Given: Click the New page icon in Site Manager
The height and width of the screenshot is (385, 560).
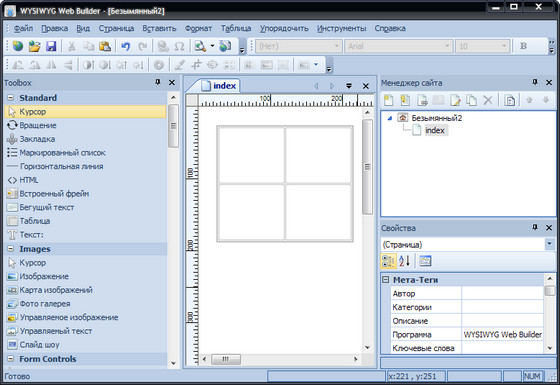Looking at the screenshot, I should pos(389,100).
